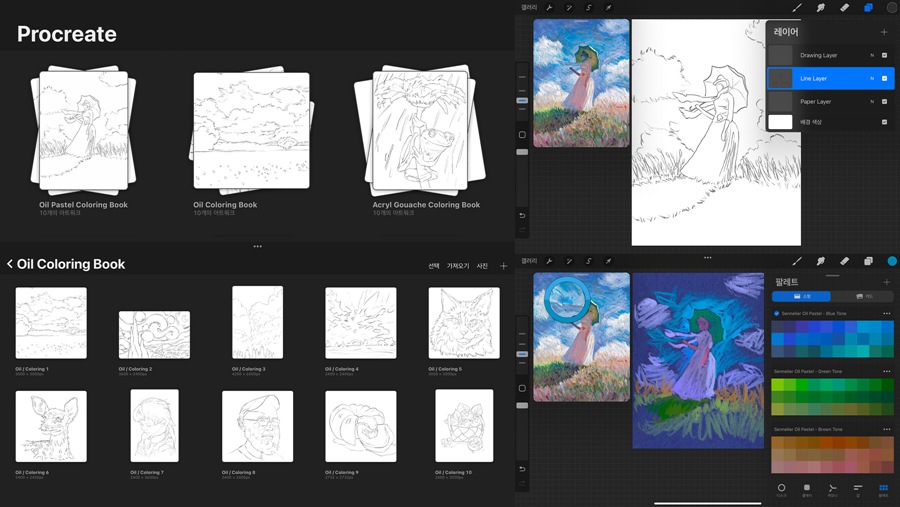Image resolution: width=900 pixels, height=507 pixels.
Task: Open the Layers icon in bottom canvas toolbar
Action: [868, 261]
